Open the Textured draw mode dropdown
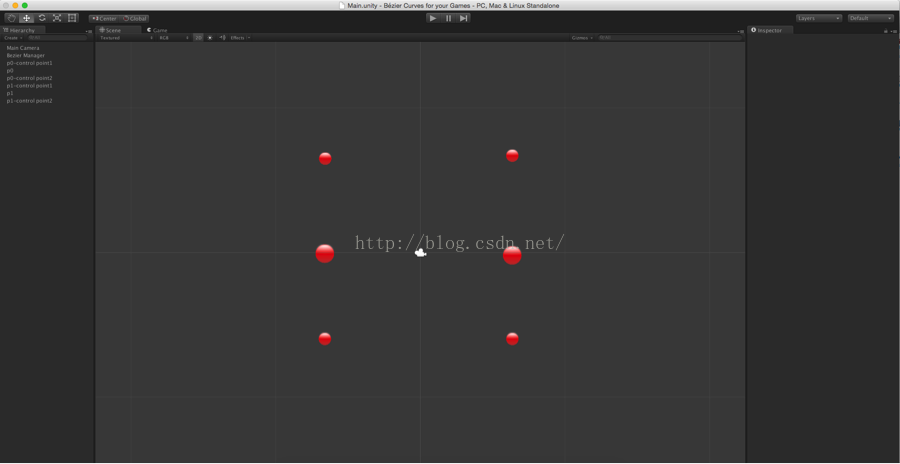The image size is (900, 464). (126, 38)
